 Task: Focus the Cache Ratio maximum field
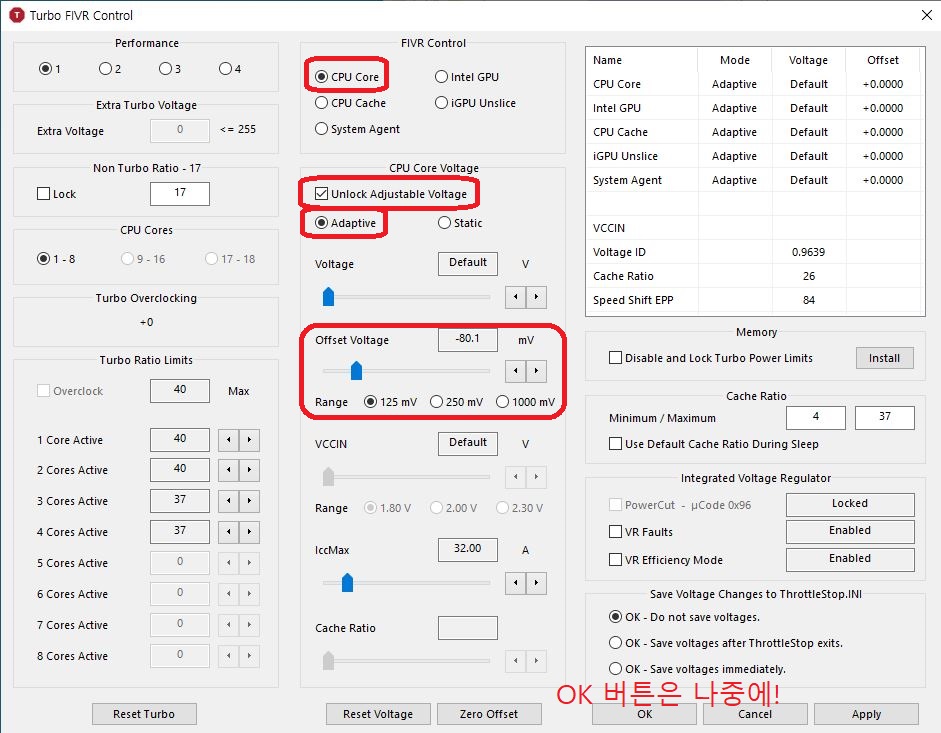pyautogui.click(x=885, y=417)
